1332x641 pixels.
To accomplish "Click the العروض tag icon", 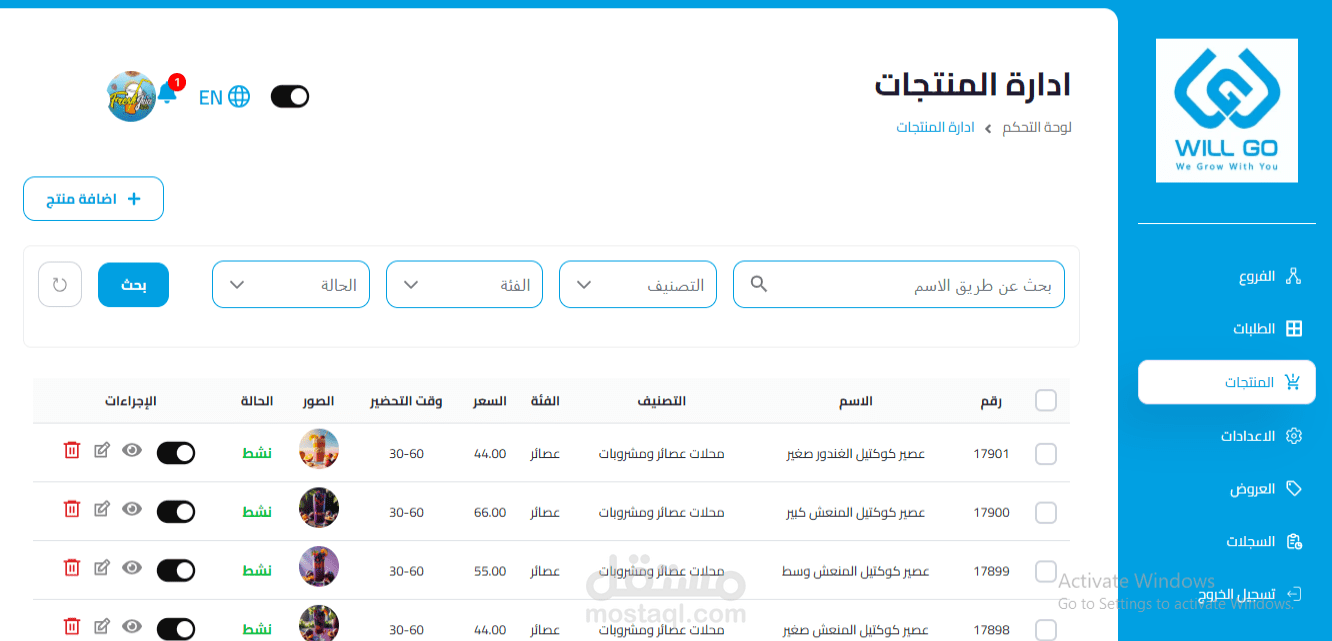I will (1293, 489).
